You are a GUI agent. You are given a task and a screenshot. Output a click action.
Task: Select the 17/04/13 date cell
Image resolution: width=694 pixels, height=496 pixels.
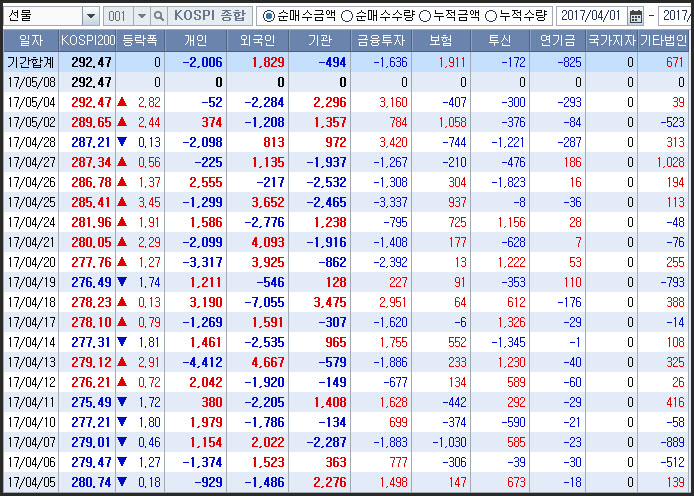tap(31, 362)
